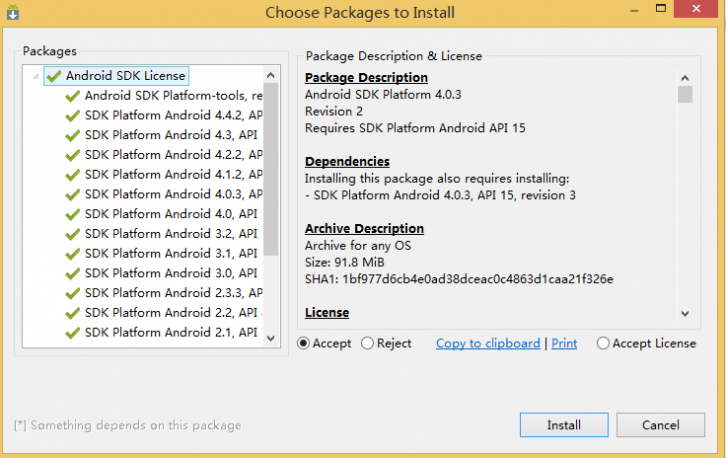Image resolution: width=726 pixels, height=458 pixels.
Task: Click 'Archive for any OS' text
Action: coord(358,245)
